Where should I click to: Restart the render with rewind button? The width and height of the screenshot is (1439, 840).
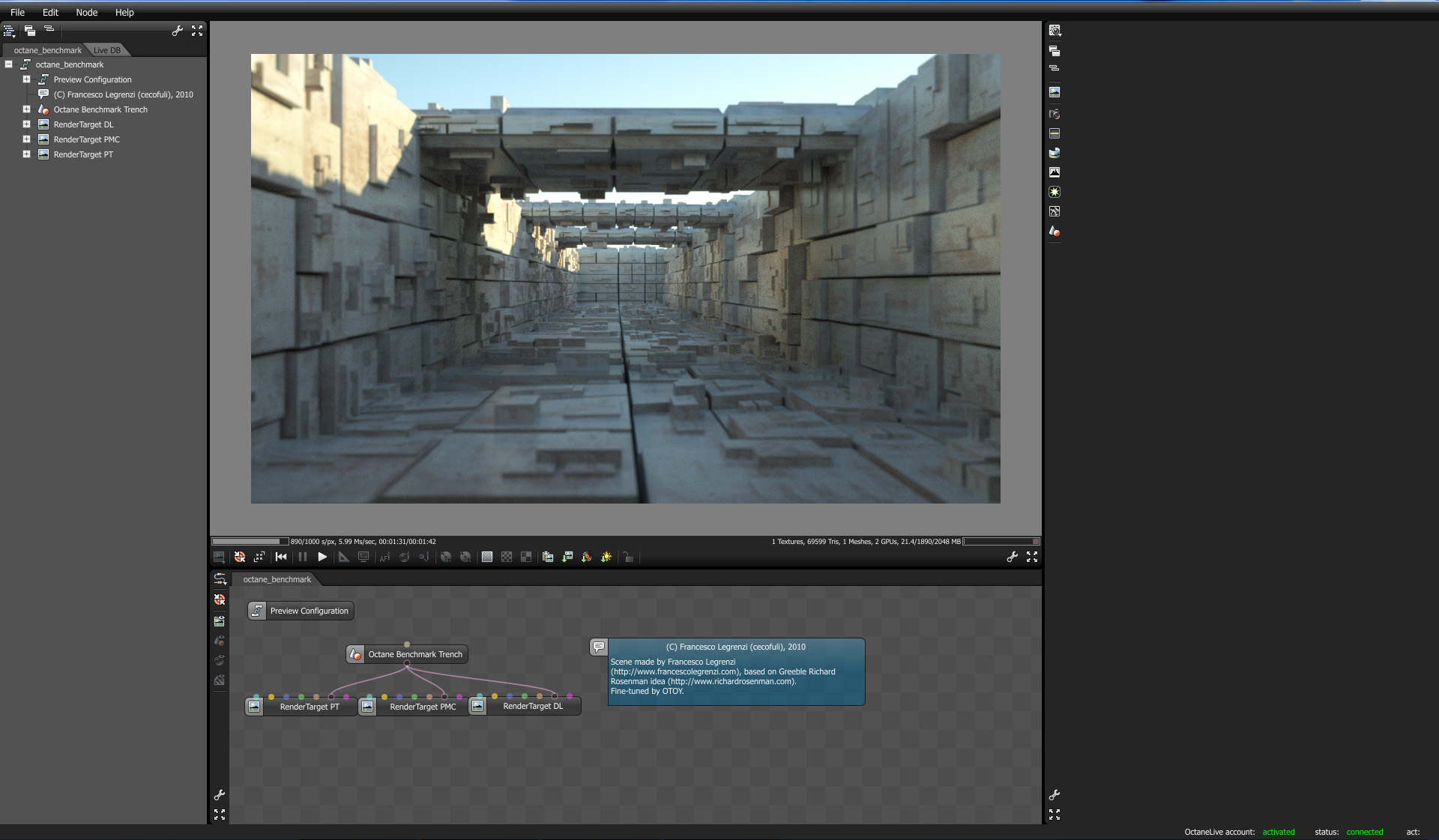(x=281, y=557)
